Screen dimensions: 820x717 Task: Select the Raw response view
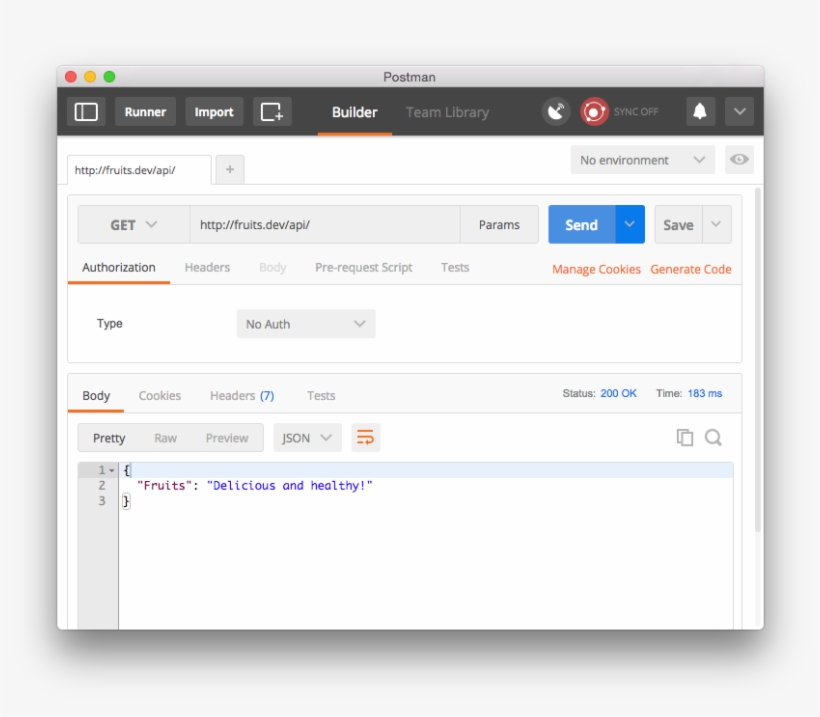[x=165, y=438]
